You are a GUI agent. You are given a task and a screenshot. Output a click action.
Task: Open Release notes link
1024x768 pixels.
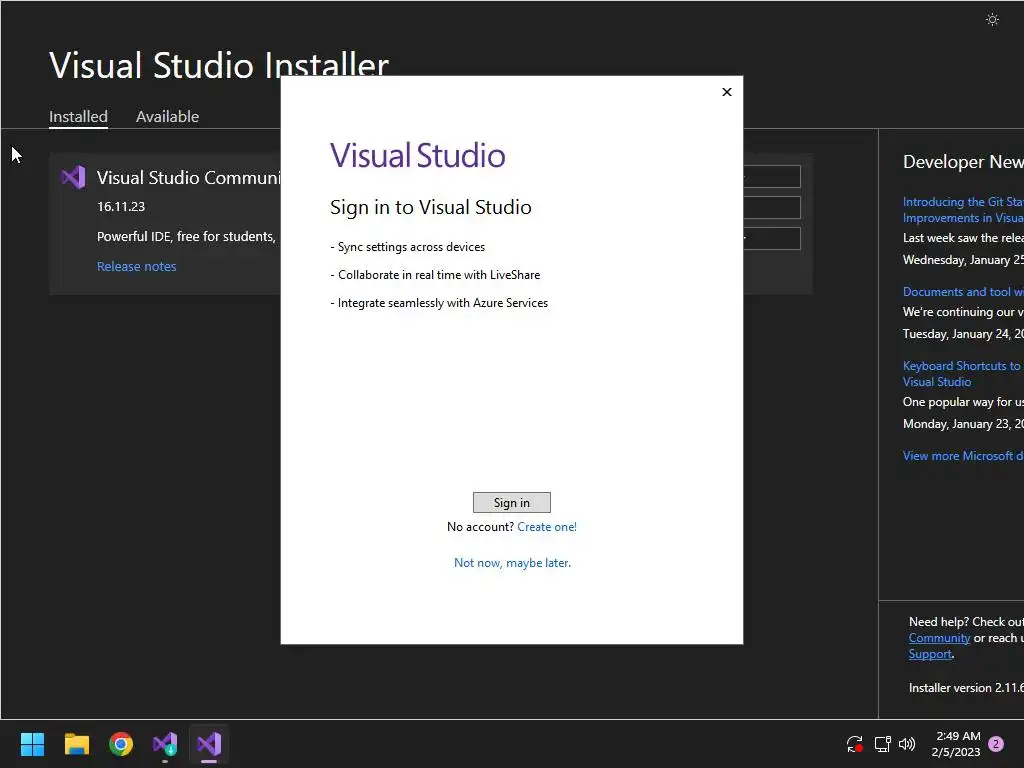(x=136, y=266)
